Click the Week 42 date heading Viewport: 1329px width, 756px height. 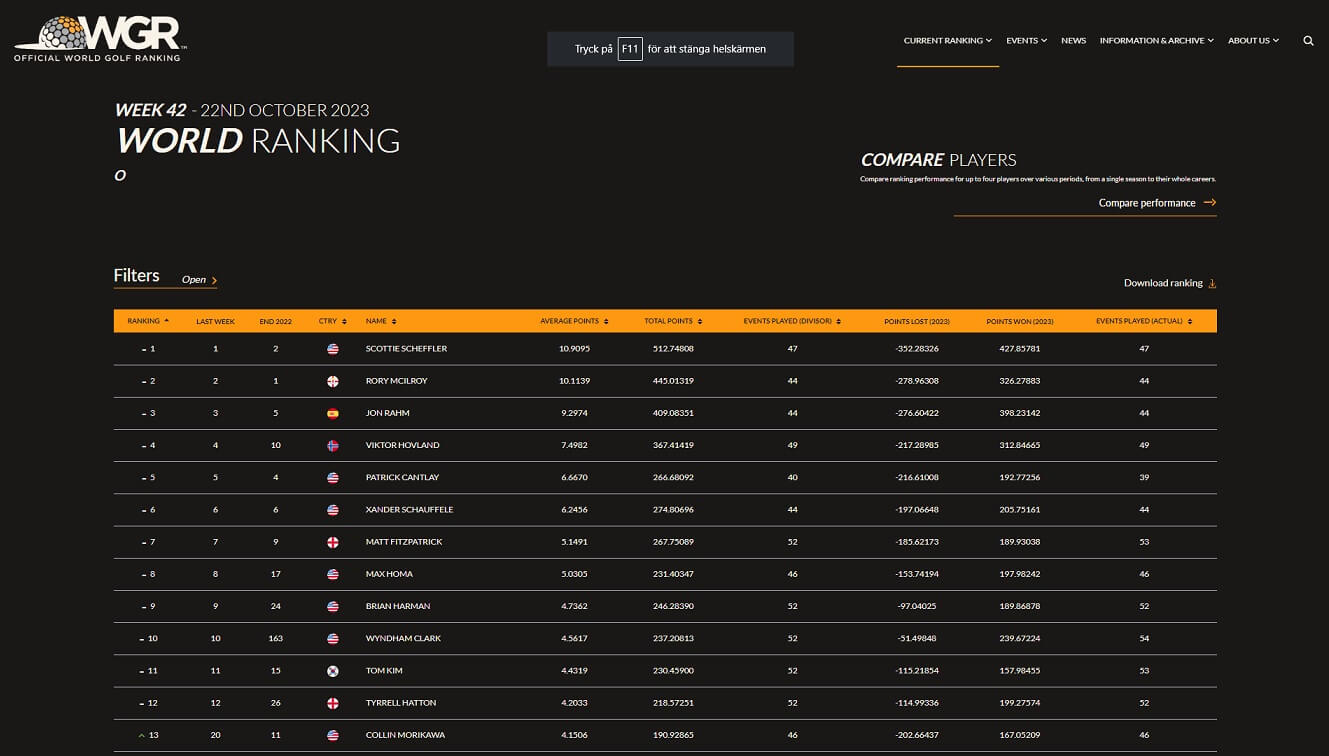point(242,110)
